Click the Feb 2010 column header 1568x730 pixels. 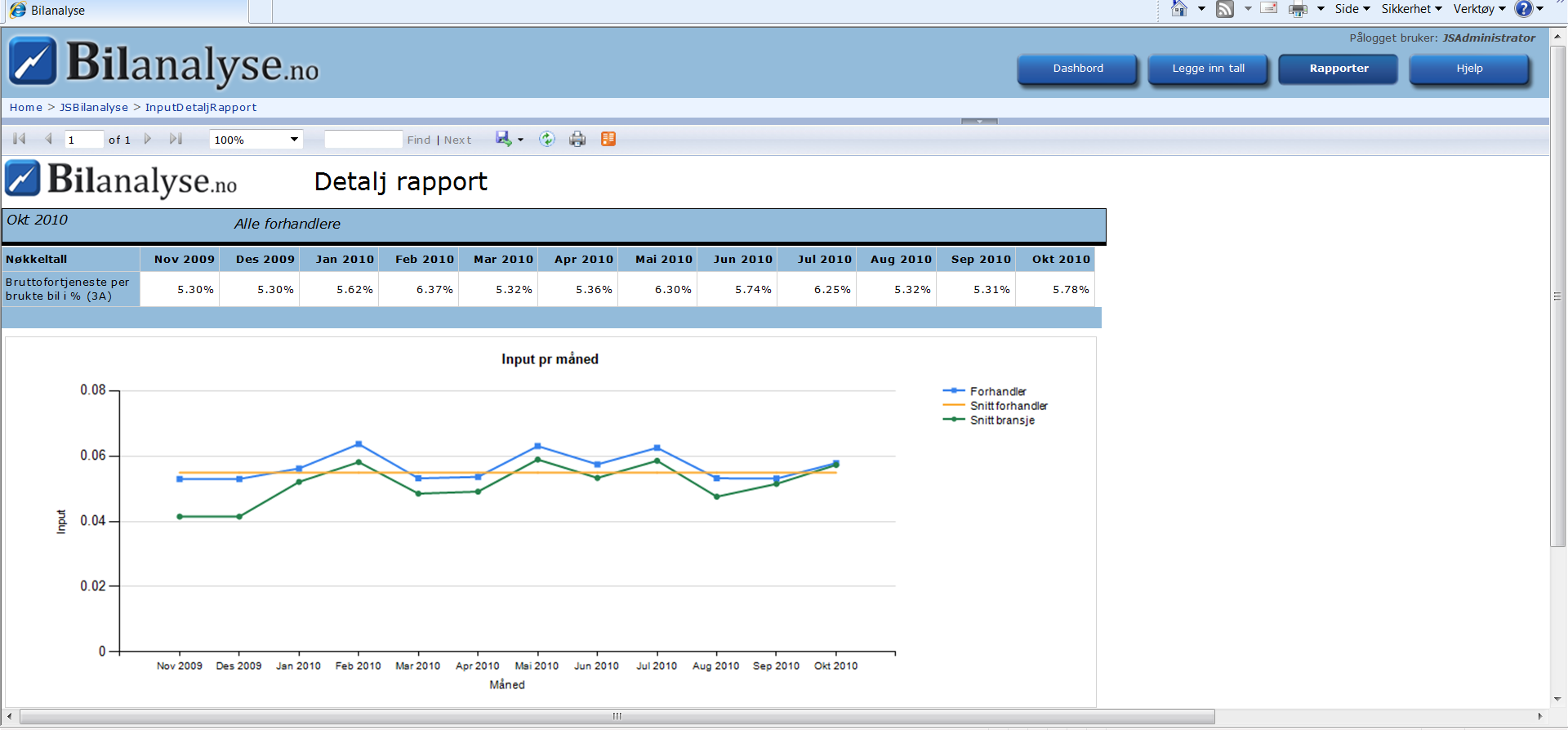pos(418,259)
